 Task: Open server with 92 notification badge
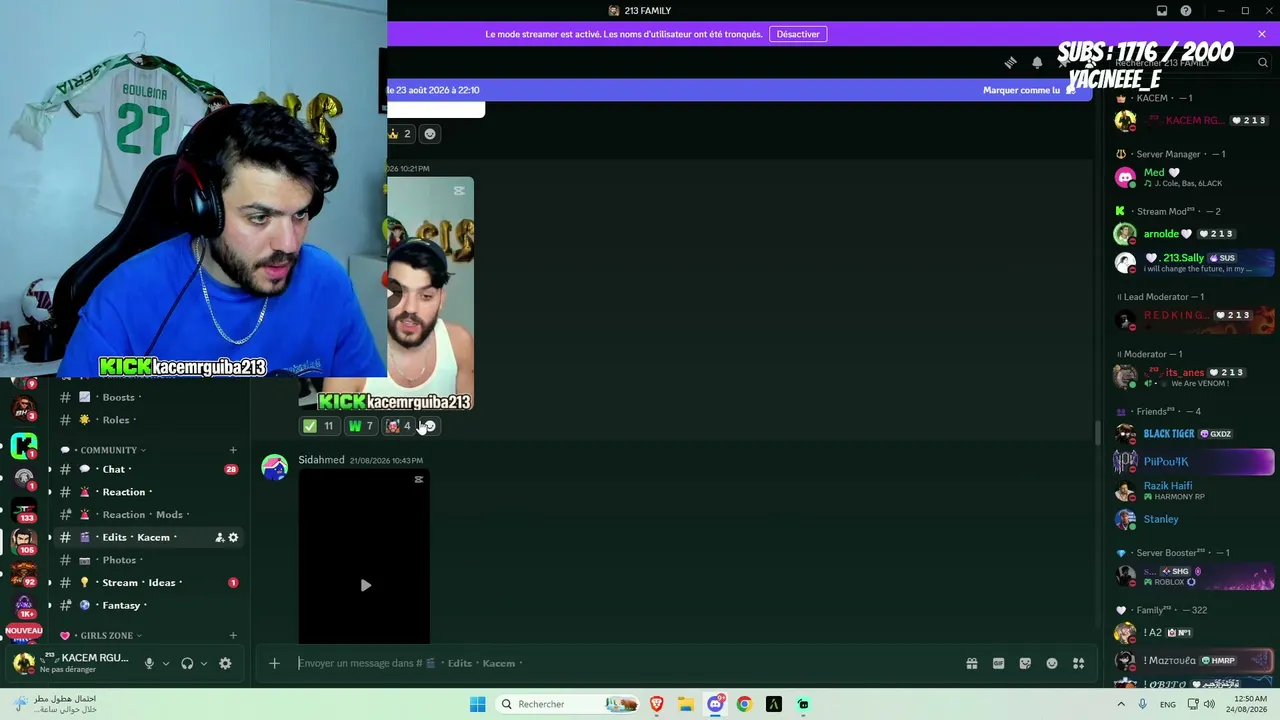[x=24, y=575]
